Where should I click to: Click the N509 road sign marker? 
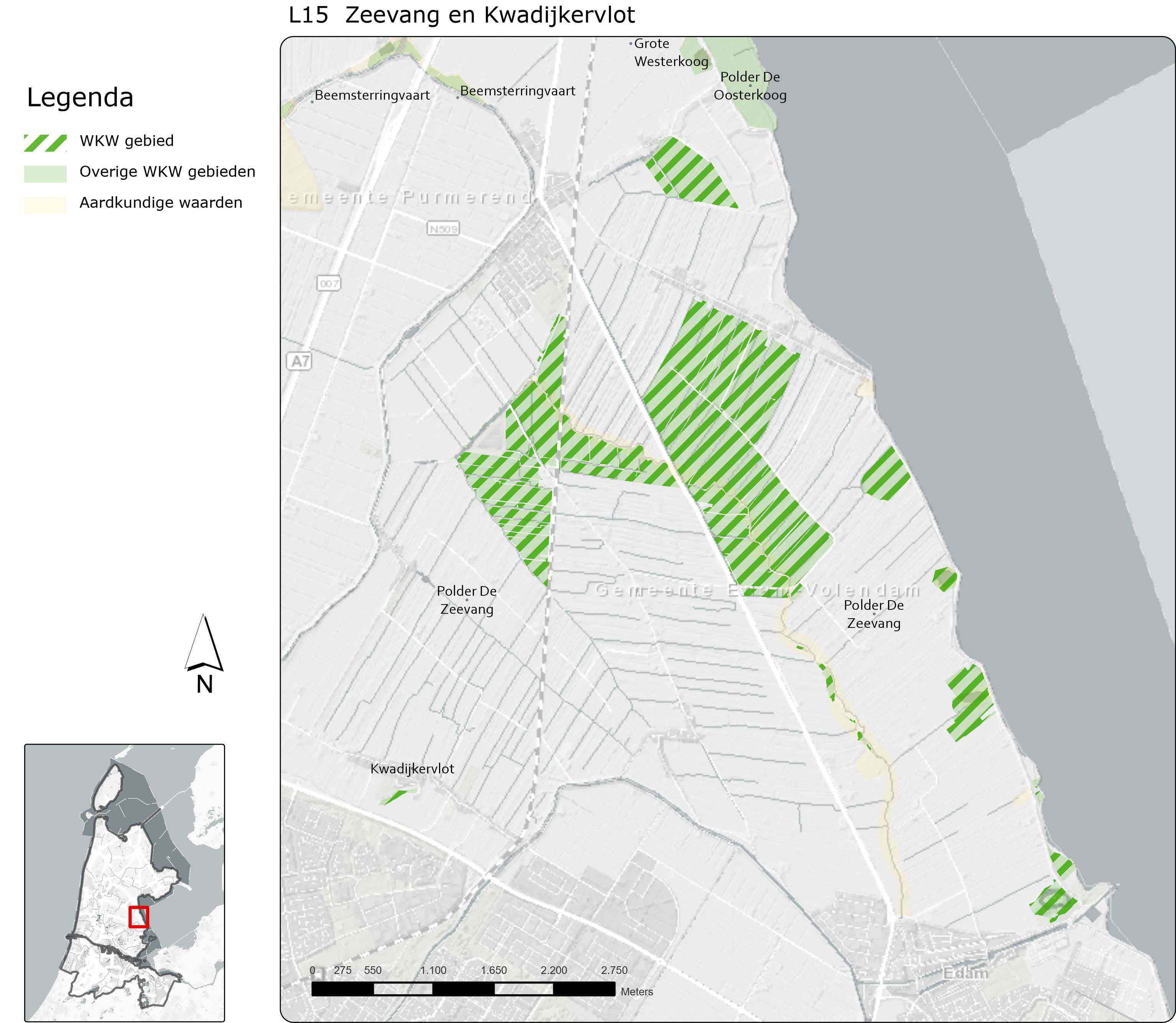[443, 229]
